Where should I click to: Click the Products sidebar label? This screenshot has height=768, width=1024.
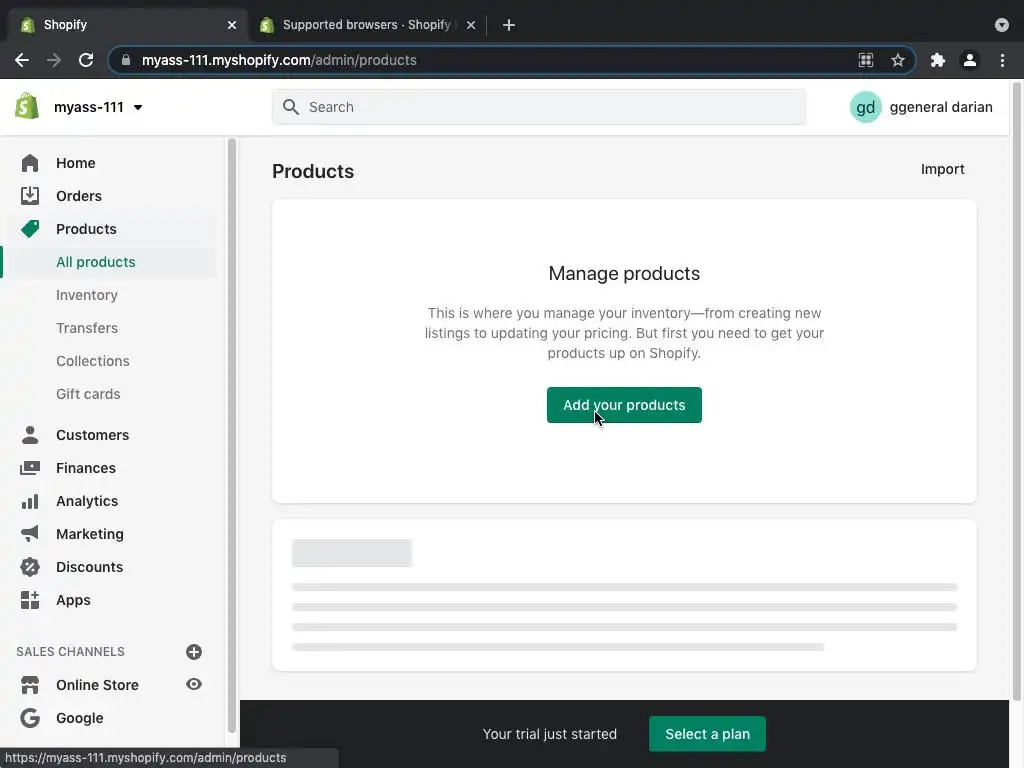[86, 229]
